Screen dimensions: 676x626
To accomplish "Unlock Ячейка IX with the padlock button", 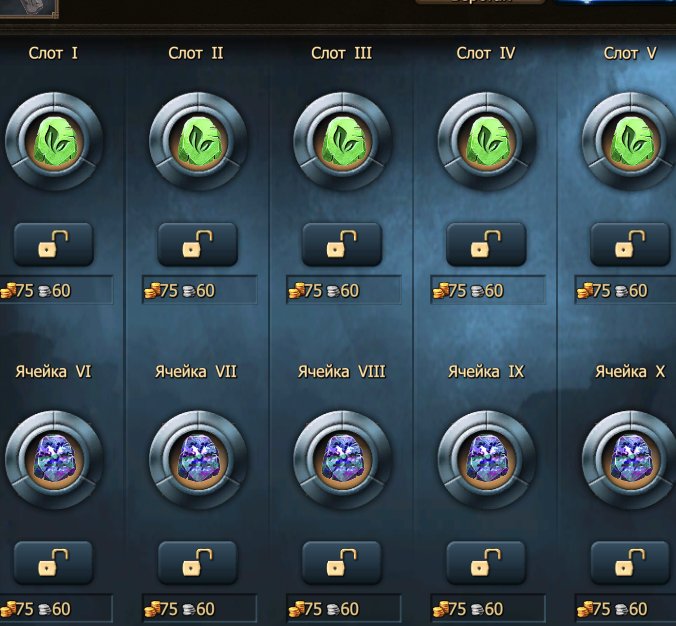I will coord(486,563).
